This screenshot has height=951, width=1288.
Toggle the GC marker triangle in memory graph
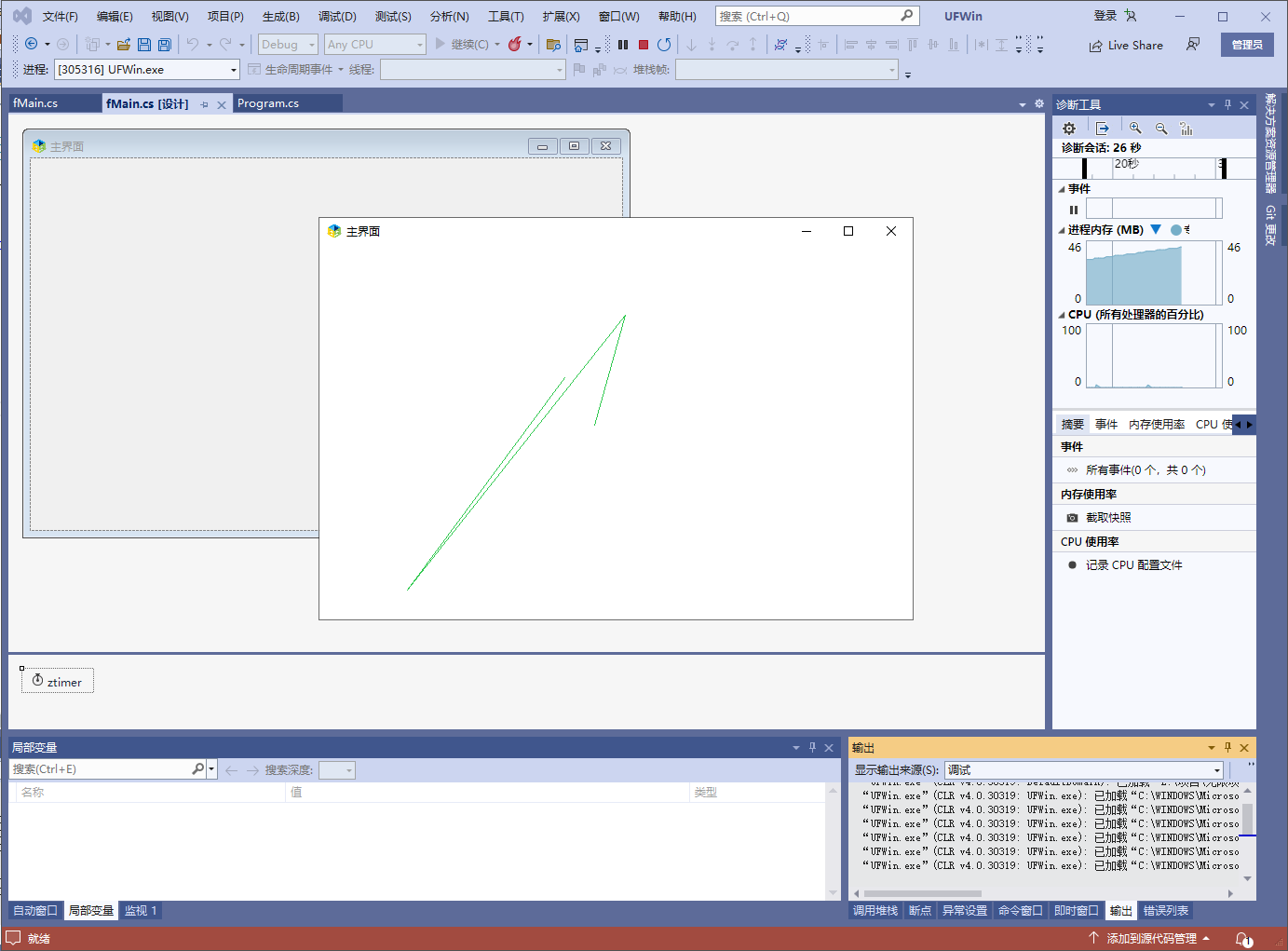tap(1156, 229)
